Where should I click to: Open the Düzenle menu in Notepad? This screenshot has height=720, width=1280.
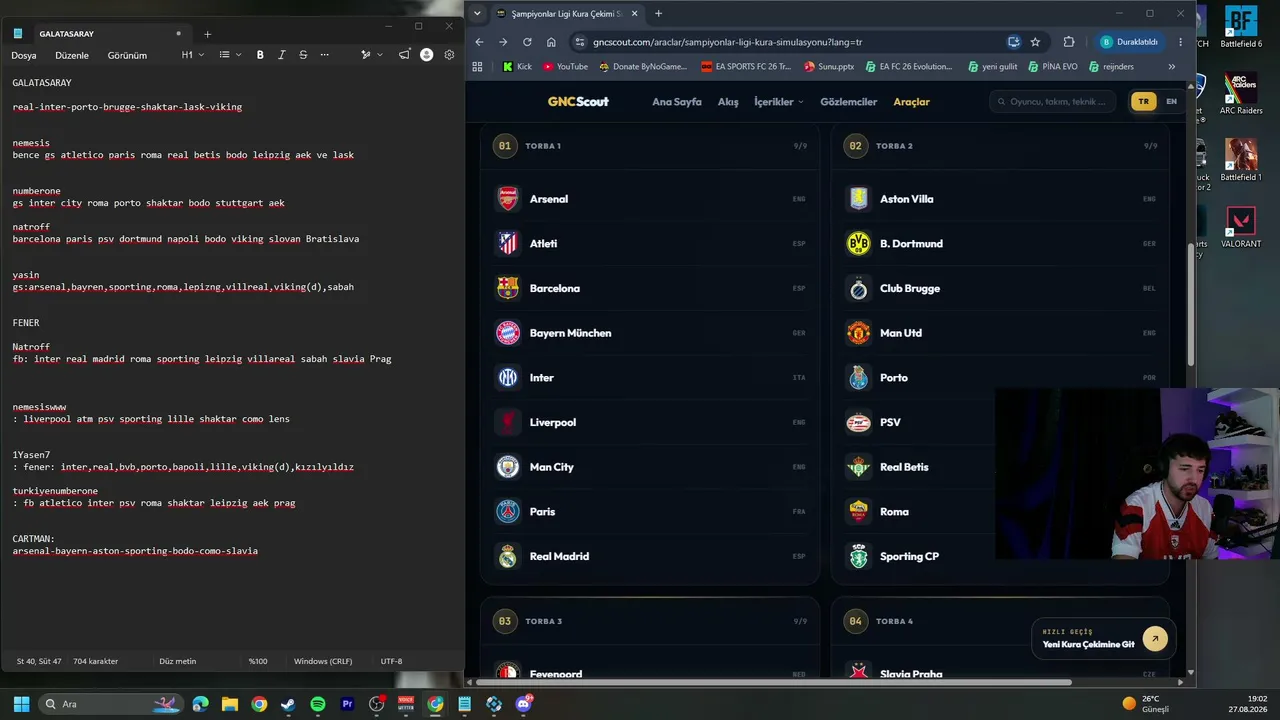point(72,55)
